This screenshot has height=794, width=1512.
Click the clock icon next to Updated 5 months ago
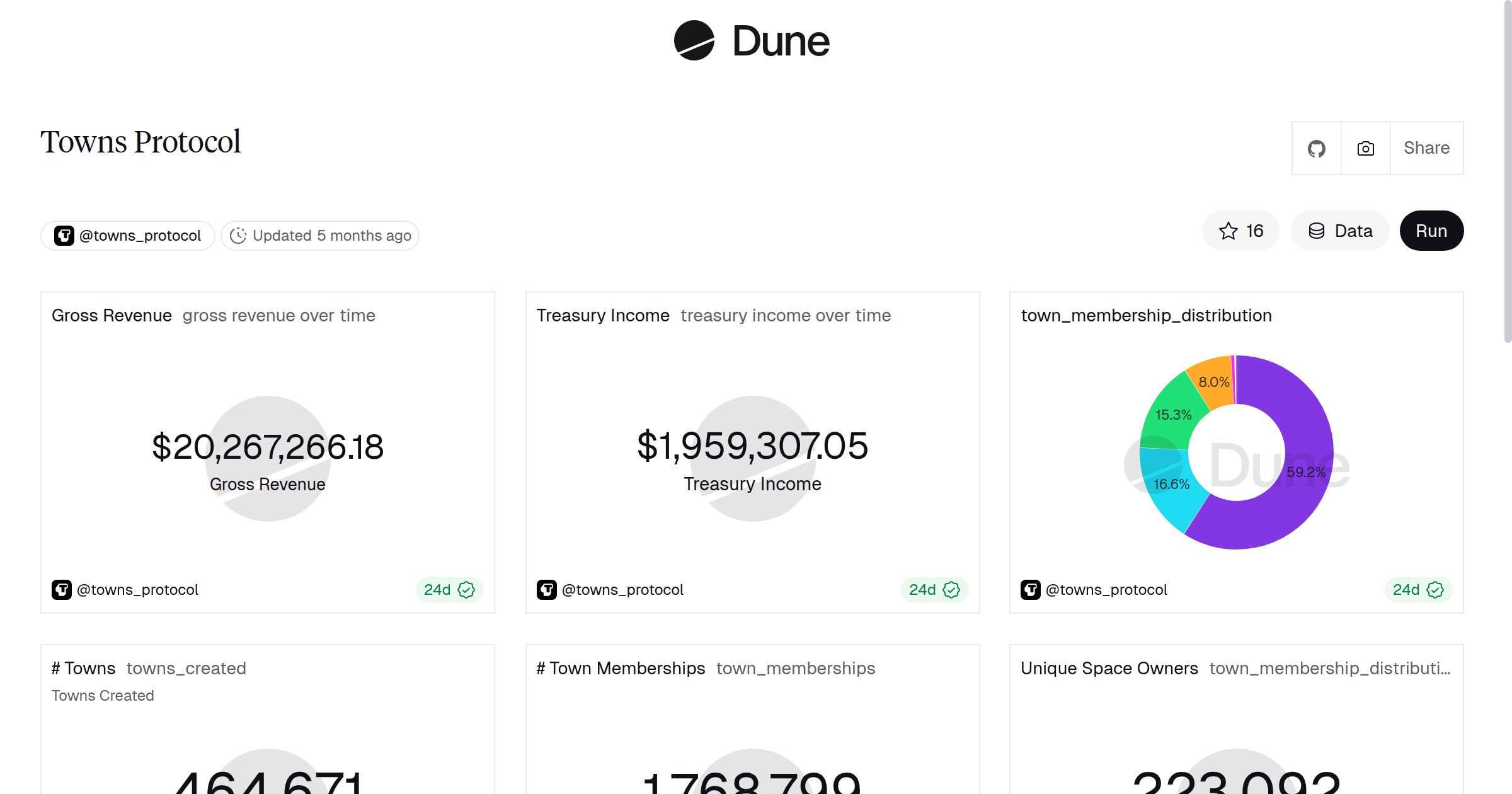click(x=238, y=235)
